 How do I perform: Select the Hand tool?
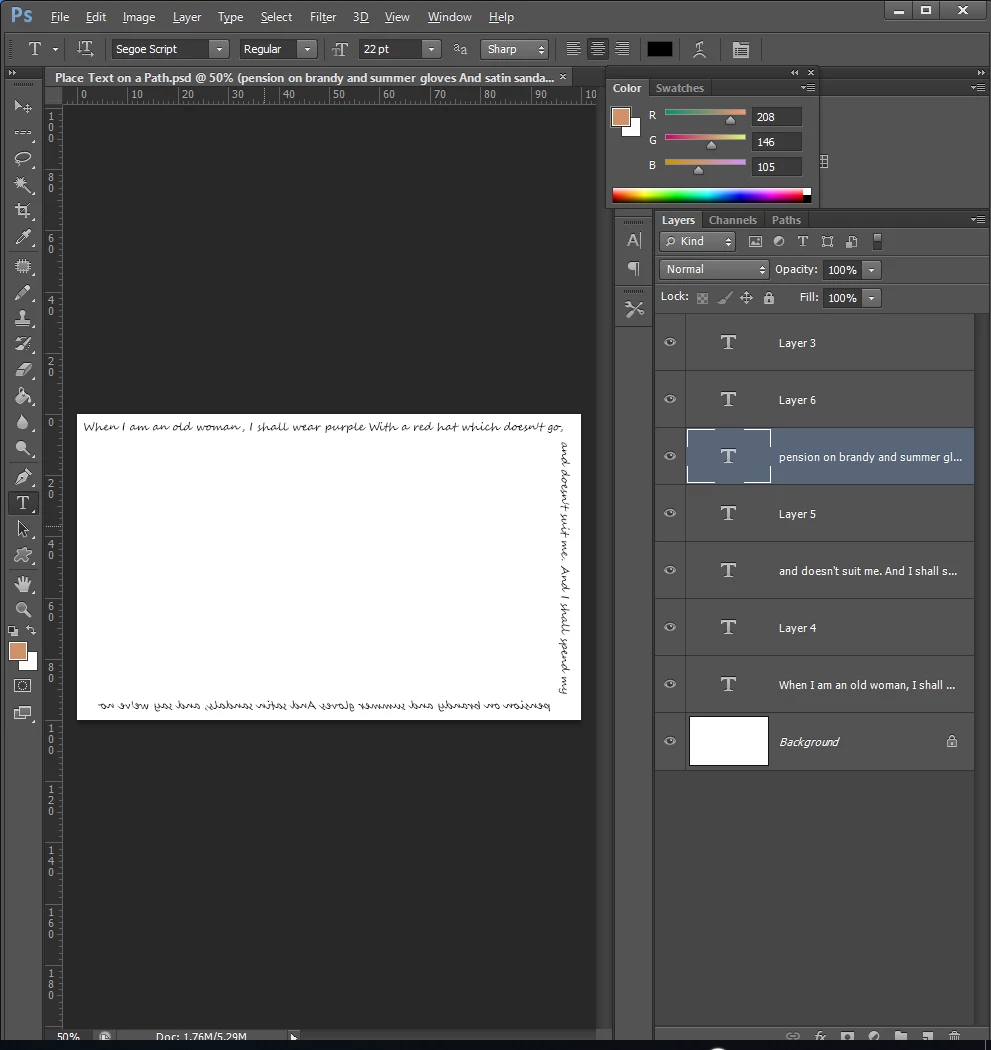point(23,584)
